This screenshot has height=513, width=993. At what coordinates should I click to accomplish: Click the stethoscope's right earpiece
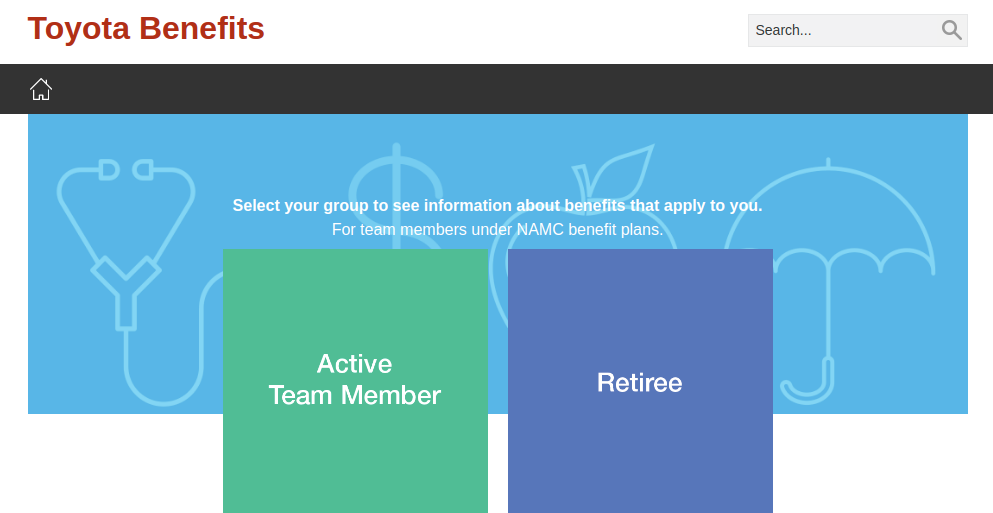[x=143, y=170]
